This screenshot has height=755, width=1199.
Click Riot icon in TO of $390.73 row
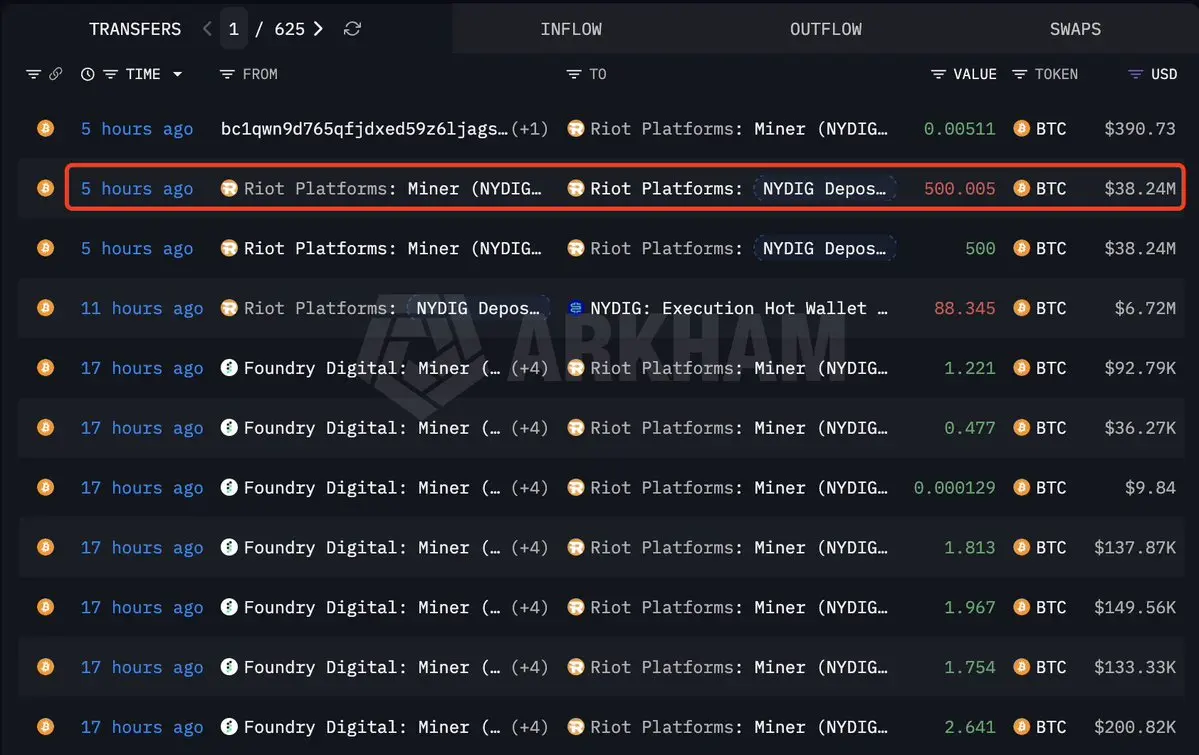pos(576,129)
